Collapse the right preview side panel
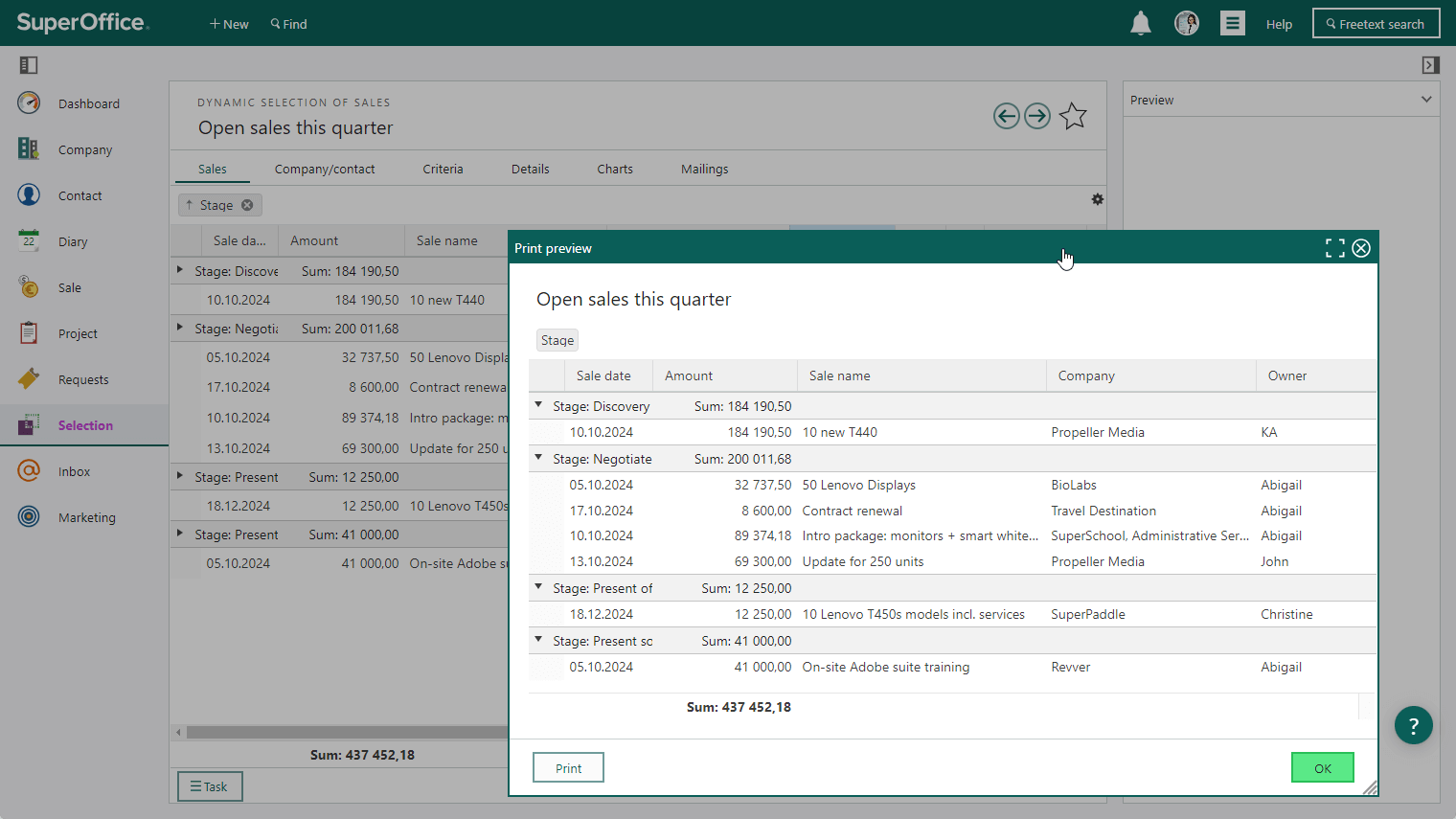1456x819 pixels. click(x=1430, y=65)
